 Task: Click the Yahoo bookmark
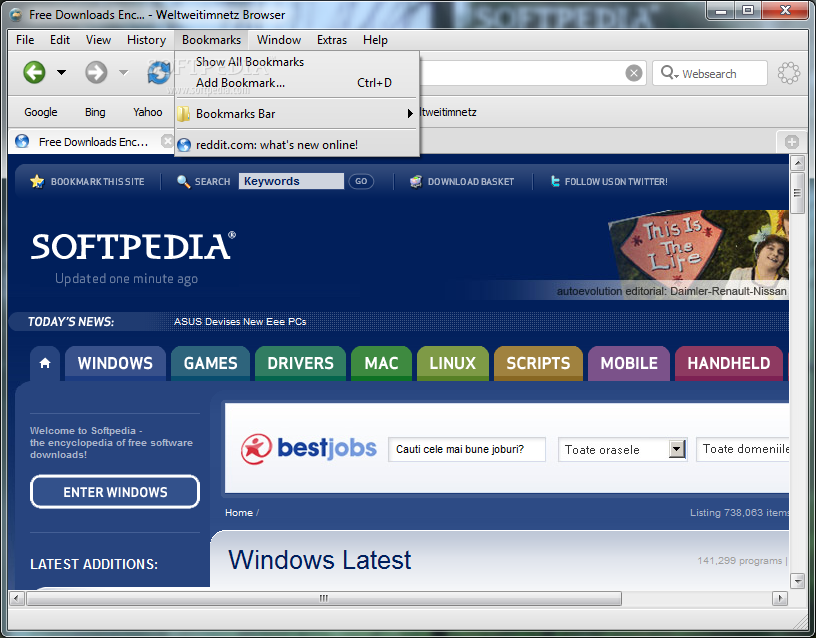pyautogui.click(x=147, y=112)
